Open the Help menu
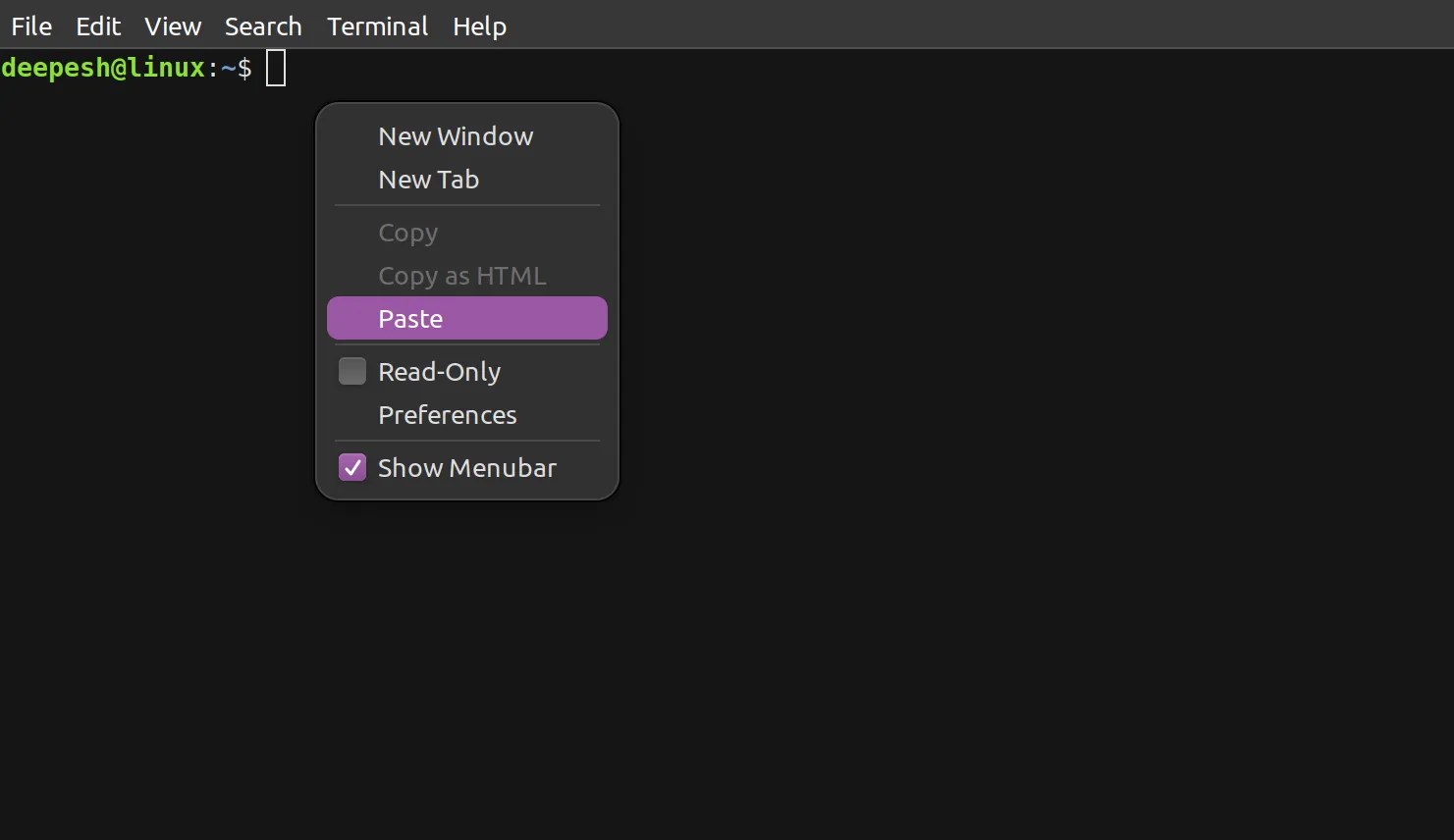This screenshot has height=840, width=1454. coord(479,26)
